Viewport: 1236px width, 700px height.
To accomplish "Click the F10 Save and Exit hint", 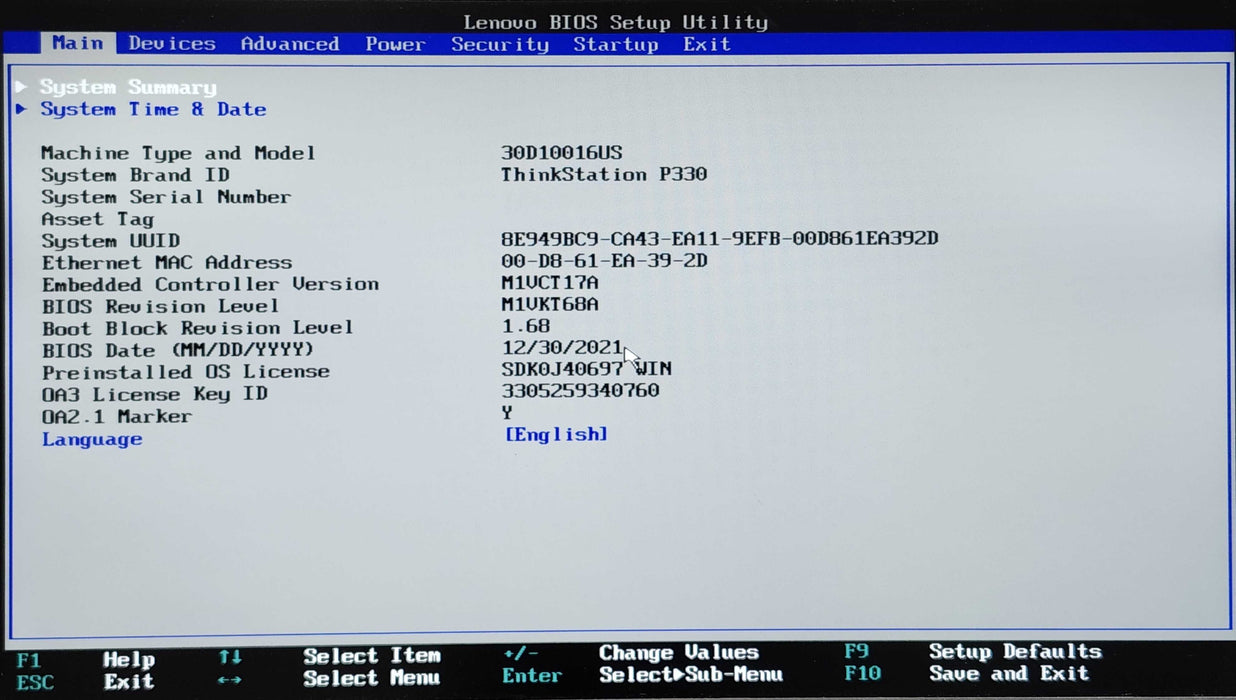I will coord(966,673).
